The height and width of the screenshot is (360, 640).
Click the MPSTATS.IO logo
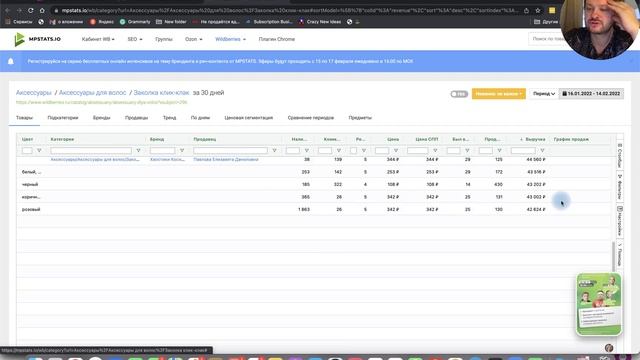[x=38, y=39]
